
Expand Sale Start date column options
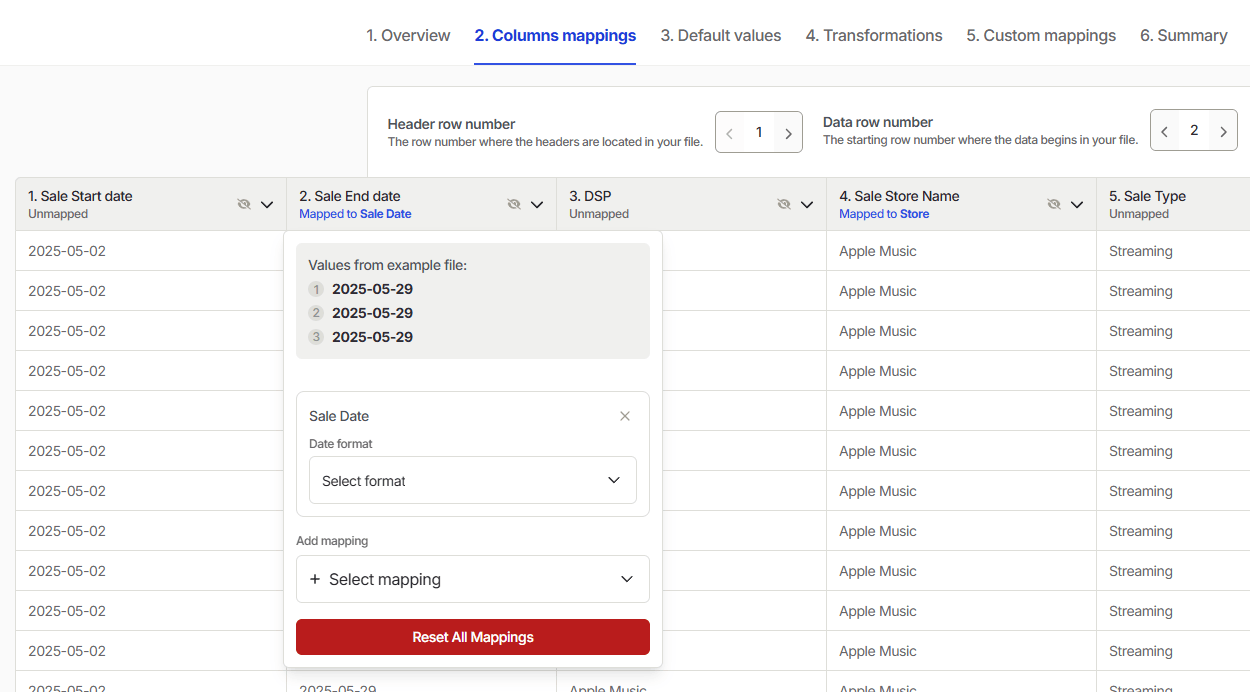tap(267, 204)
